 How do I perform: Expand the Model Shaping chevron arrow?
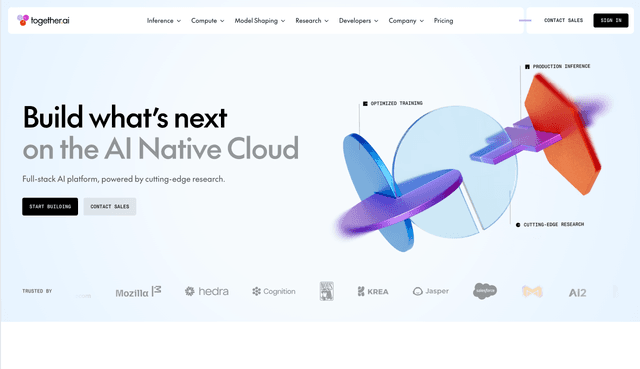[283, 21]
